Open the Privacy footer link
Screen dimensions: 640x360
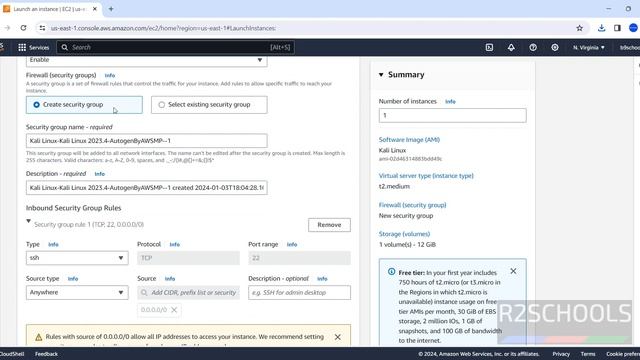pyautogui.click(x=561, y=354)
